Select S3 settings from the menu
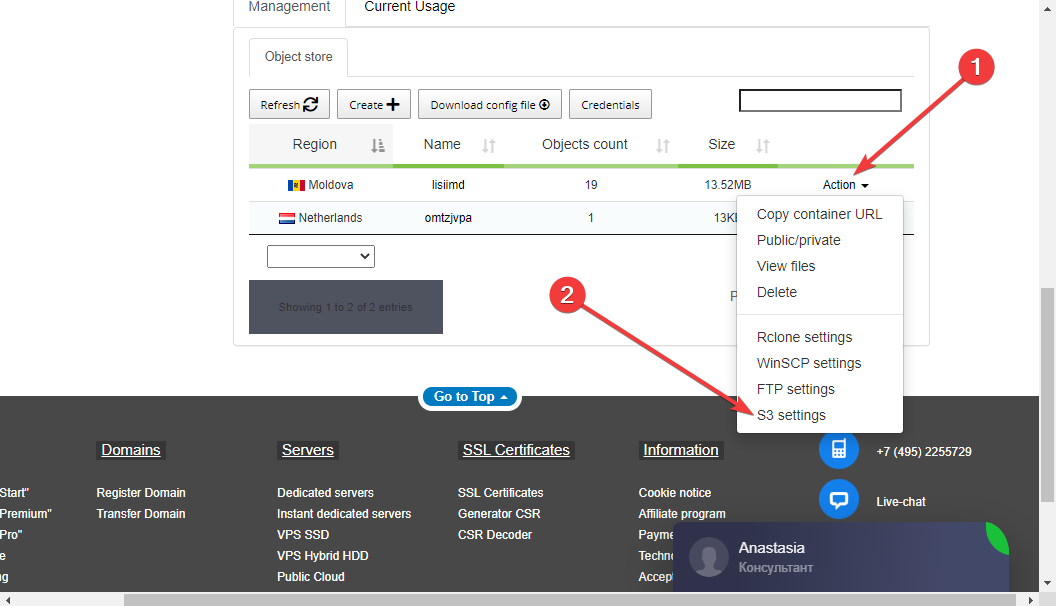 (x=791, y=415)
